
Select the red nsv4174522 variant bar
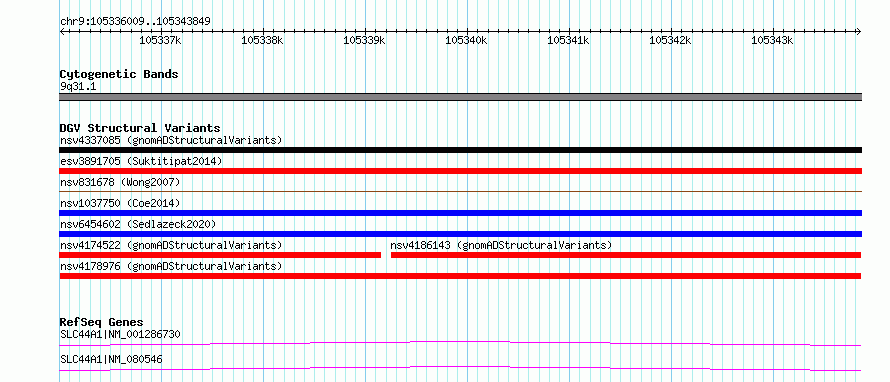click(220, 255)
